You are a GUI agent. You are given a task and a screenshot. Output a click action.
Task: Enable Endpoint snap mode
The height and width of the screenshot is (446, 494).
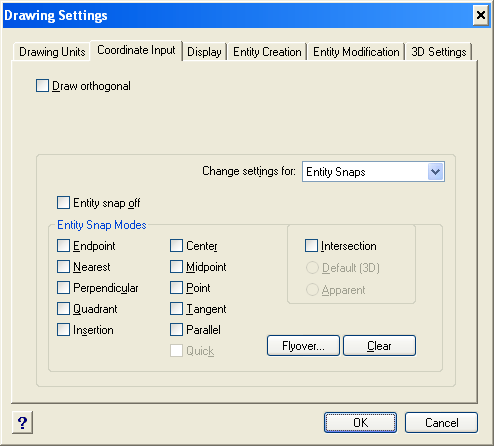click(63, 246)
